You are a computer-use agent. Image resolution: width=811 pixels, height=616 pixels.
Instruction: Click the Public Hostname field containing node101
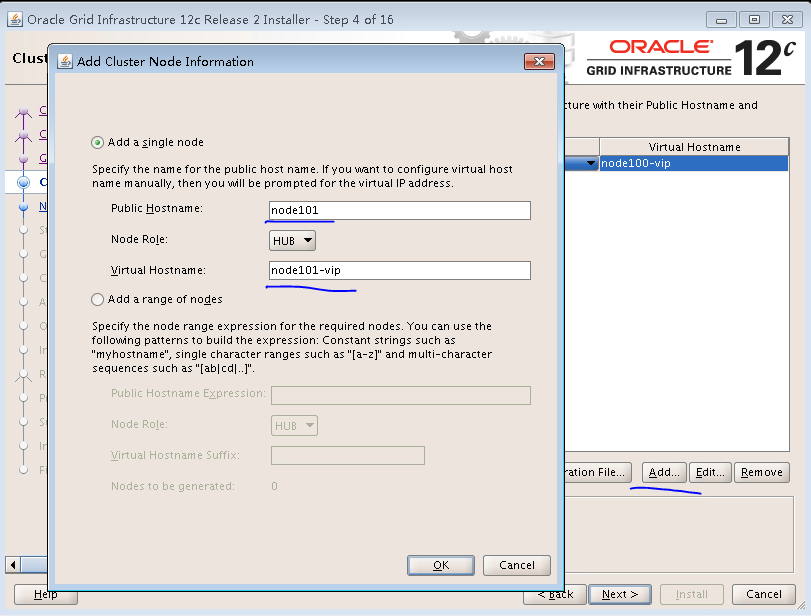click(x=400, y=211)
